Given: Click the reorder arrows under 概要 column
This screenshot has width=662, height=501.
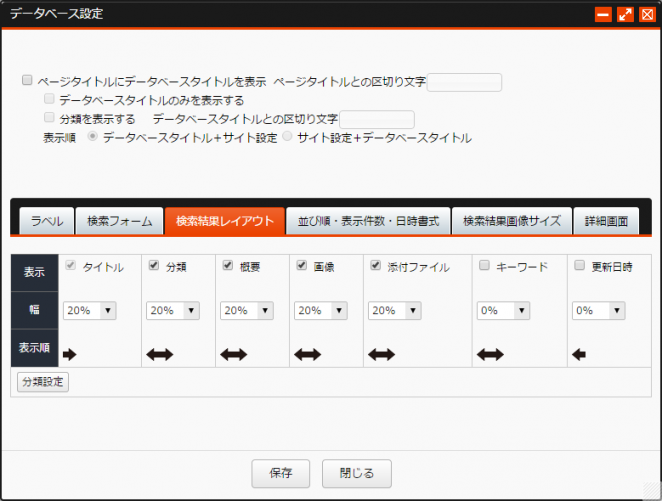Looking at the screenshot, I should tap(233, 355).
